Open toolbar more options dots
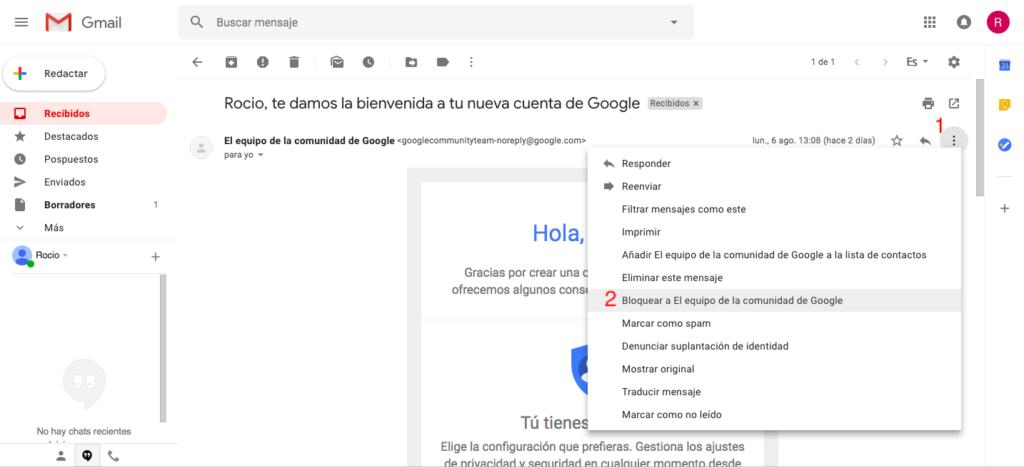The image size is (1024, 468). point(471,62)
